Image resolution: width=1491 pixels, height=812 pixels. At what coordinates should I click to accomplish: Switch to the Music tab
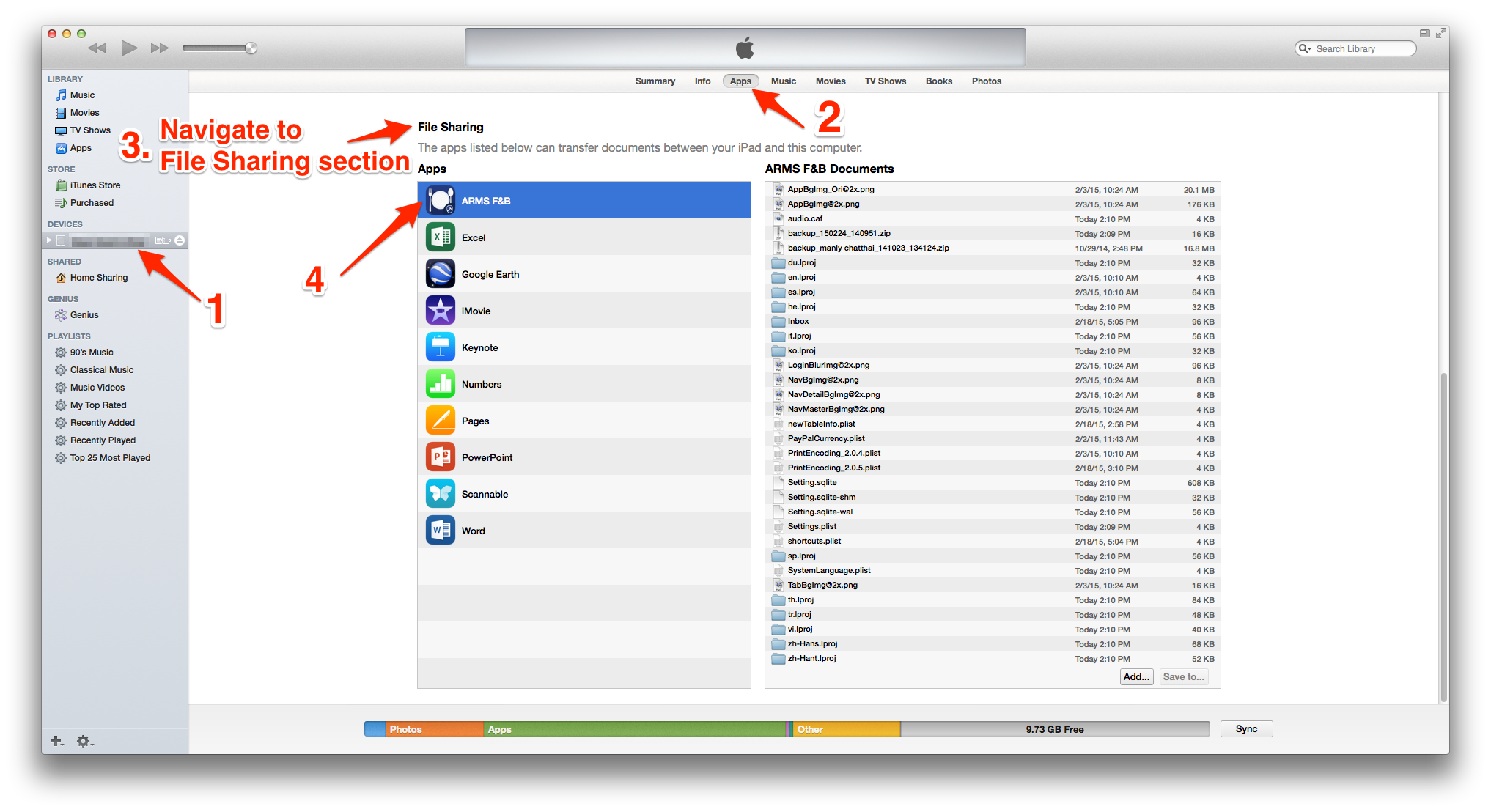(x=783, y=81)
